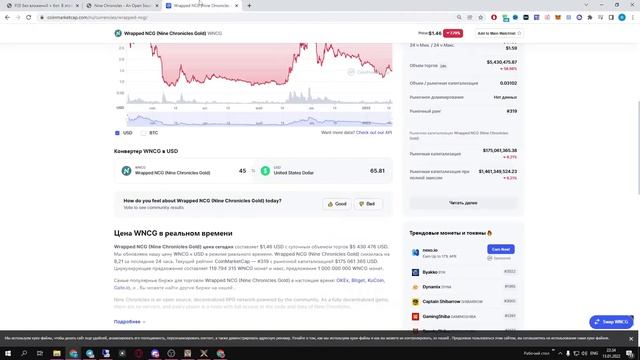Screen dimensions: 640x360
Task: Click the volume tray icon
Action: click(584, 353)
